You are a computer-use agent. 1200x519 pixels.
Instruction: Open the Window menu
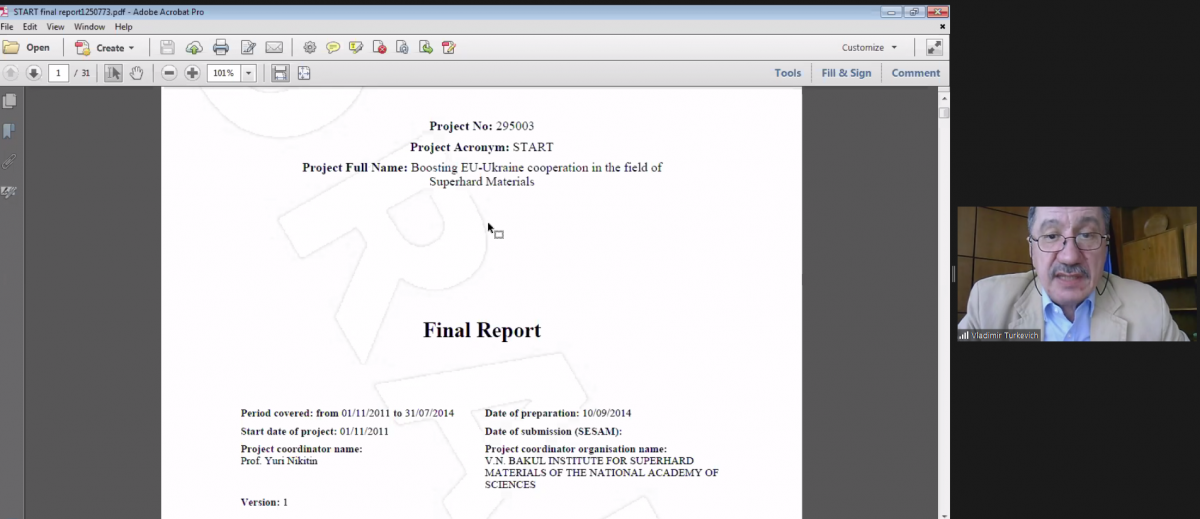(x=89, y=27)
